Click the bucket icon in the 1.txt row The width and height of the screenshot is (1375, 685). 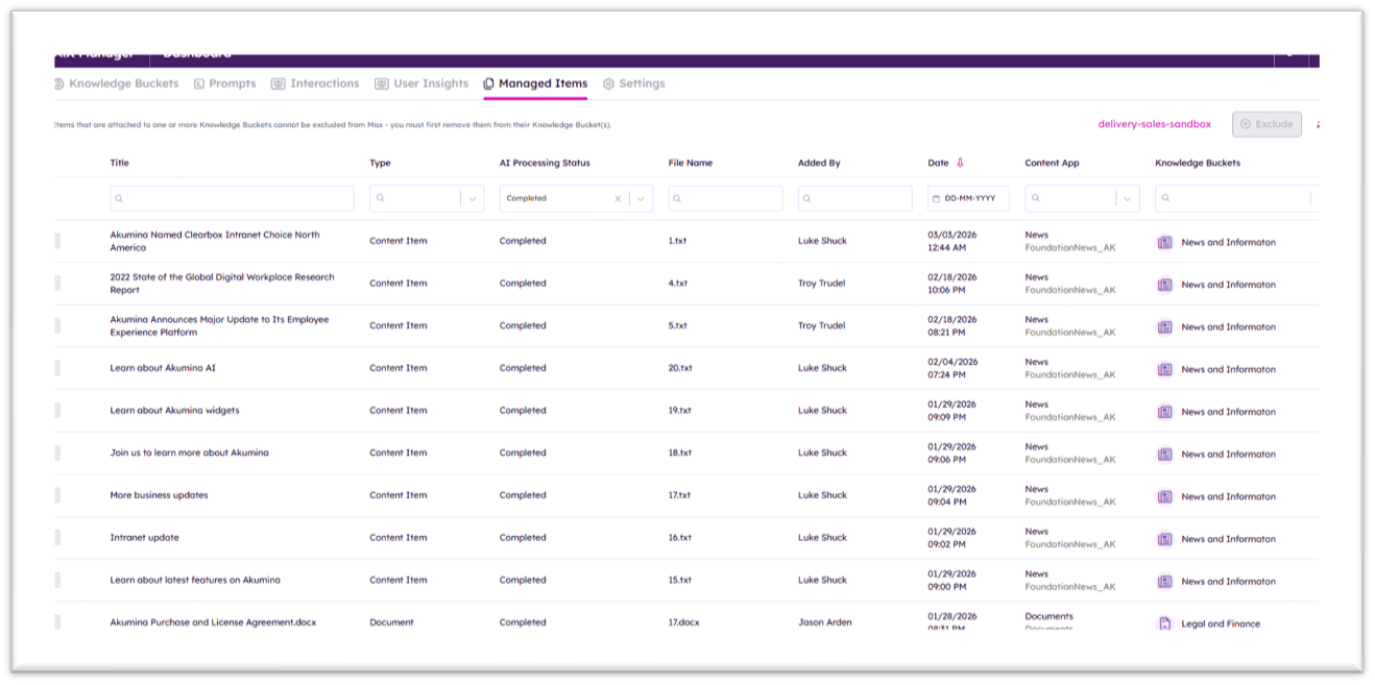point(1165,242)
